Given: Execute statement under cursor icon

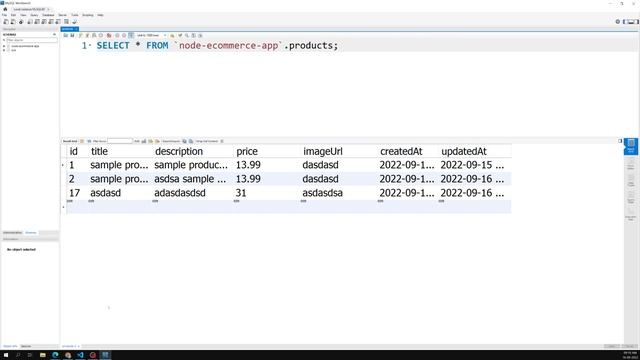Looking at the screenshot, I should (x=87, y=36).
